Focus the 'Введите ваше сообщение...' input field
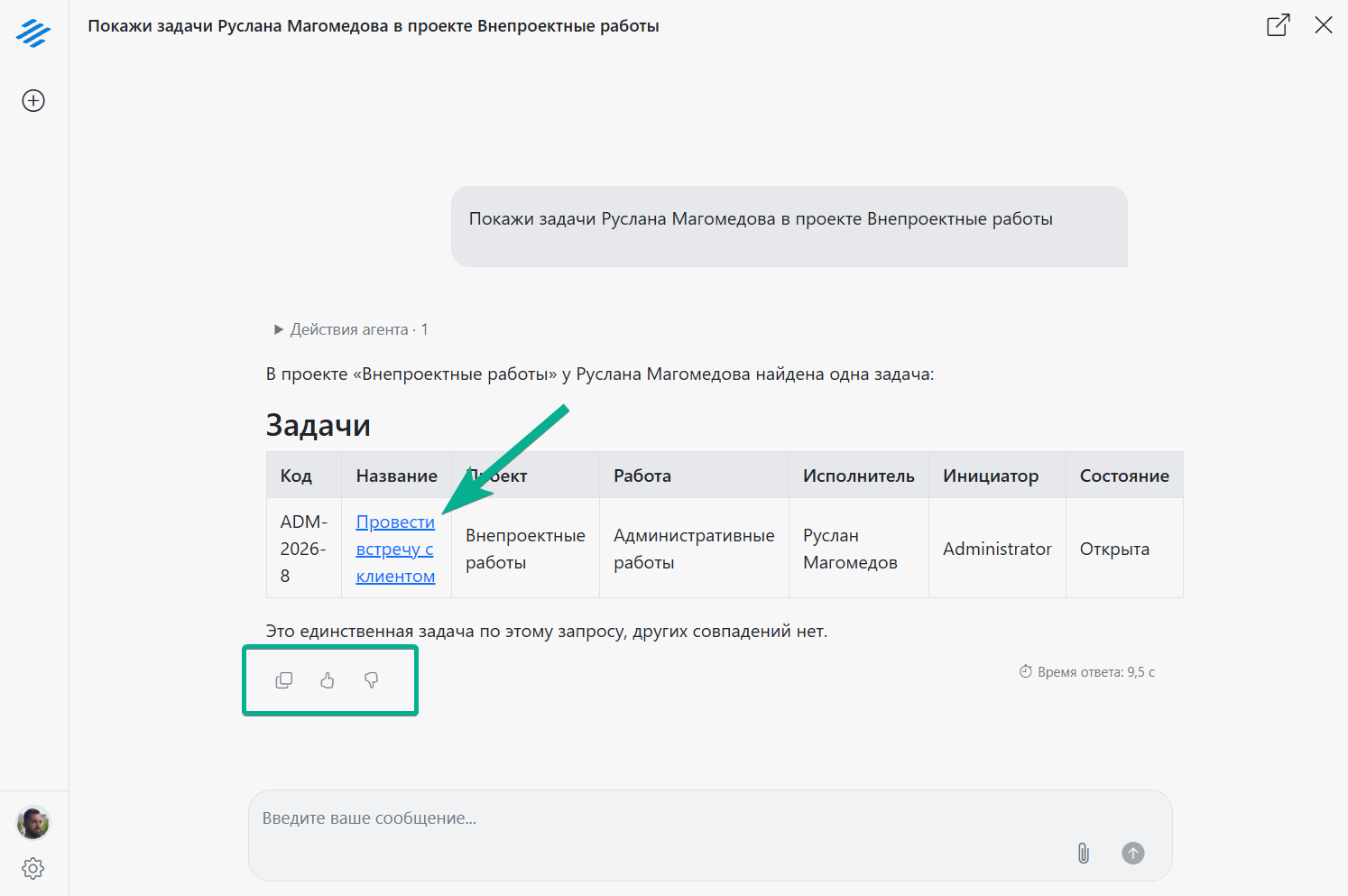This screenshot has width=1348, height=896. point(710,836)
